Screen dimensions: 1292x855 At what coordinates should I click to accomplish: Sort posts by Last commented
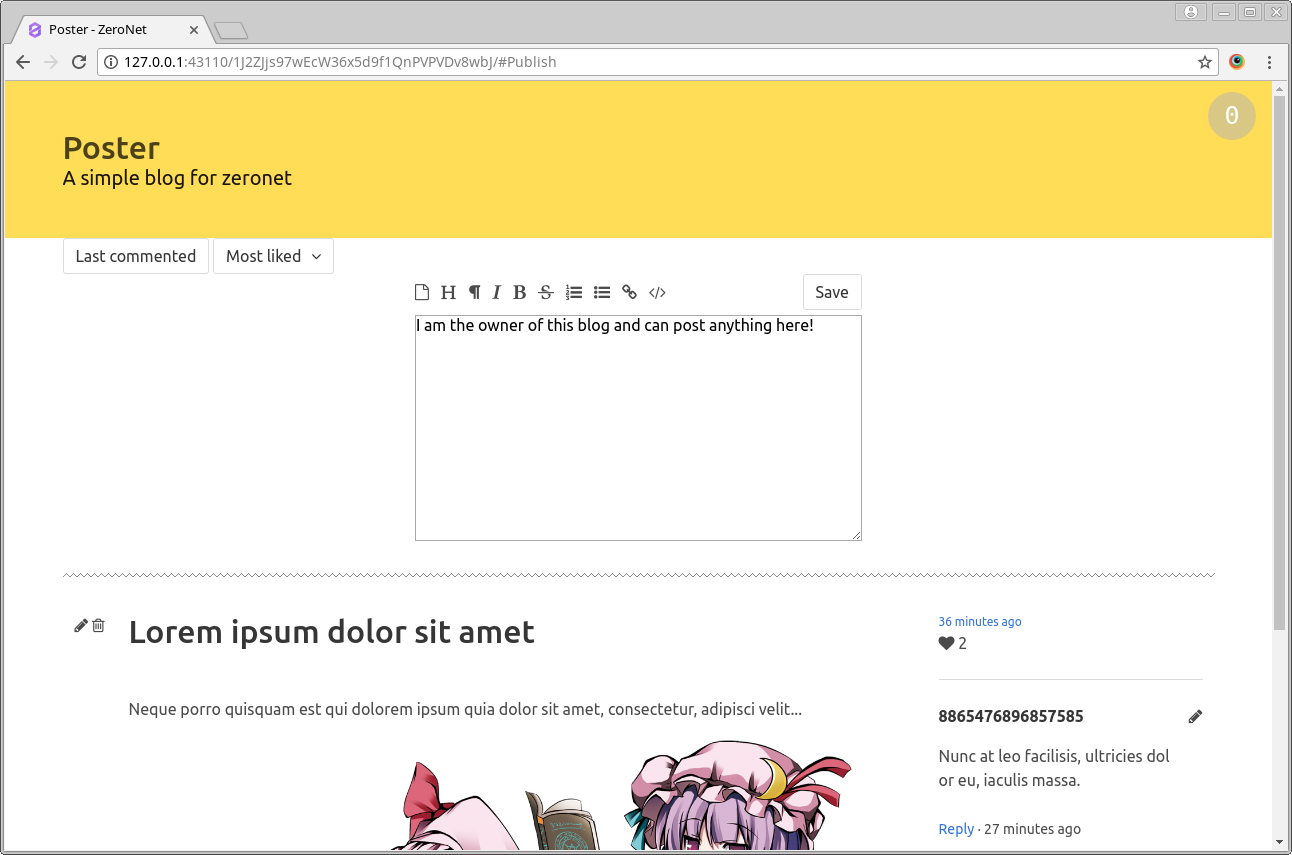136,256
